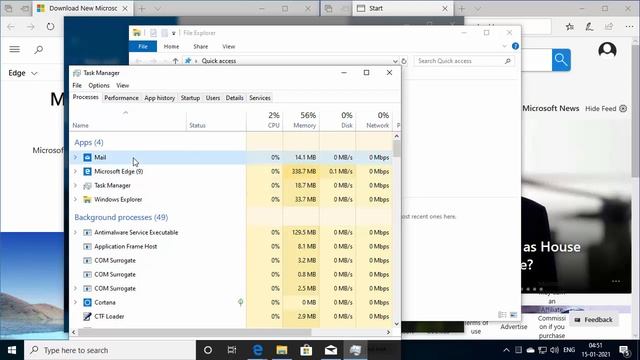
Task: Click the refresh button in Edge
Action: [50, 27]
